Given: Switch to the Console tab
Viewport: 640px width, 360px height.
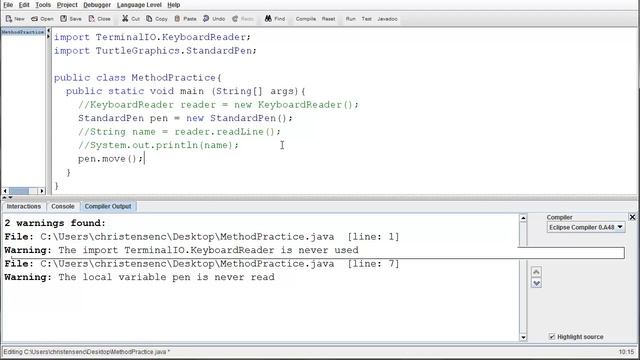Looking at the screenshot, I should [63, 207].
